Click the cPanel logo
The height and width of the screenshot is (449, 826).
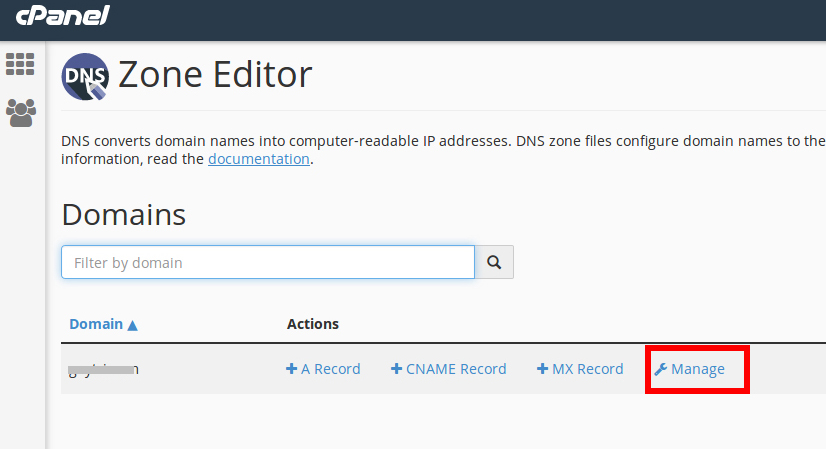pyautogui.click(x=62, y=16)
